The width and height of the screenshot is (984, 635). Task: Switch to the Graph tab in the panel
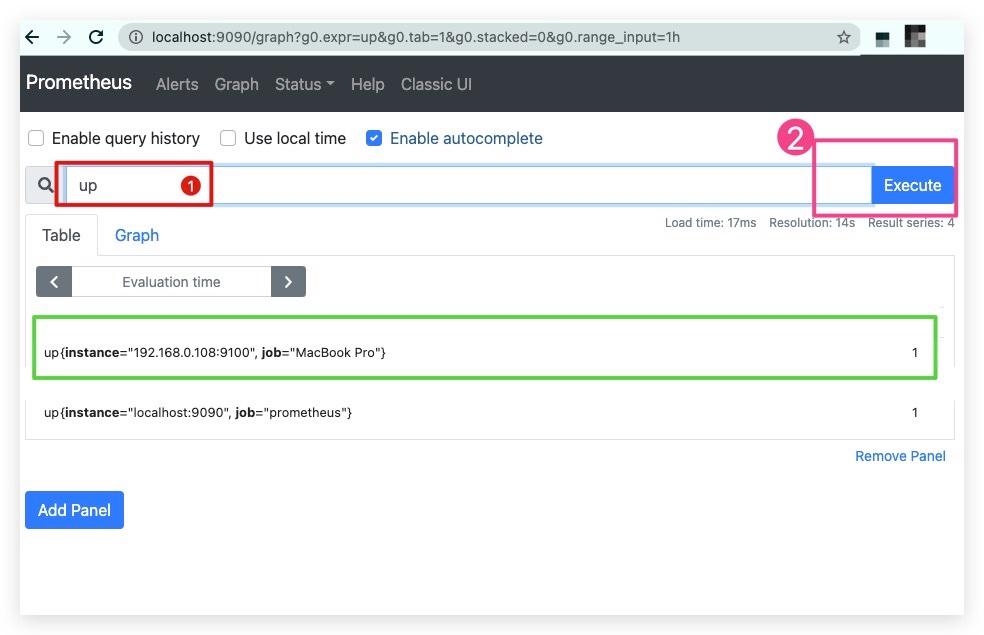137,235
